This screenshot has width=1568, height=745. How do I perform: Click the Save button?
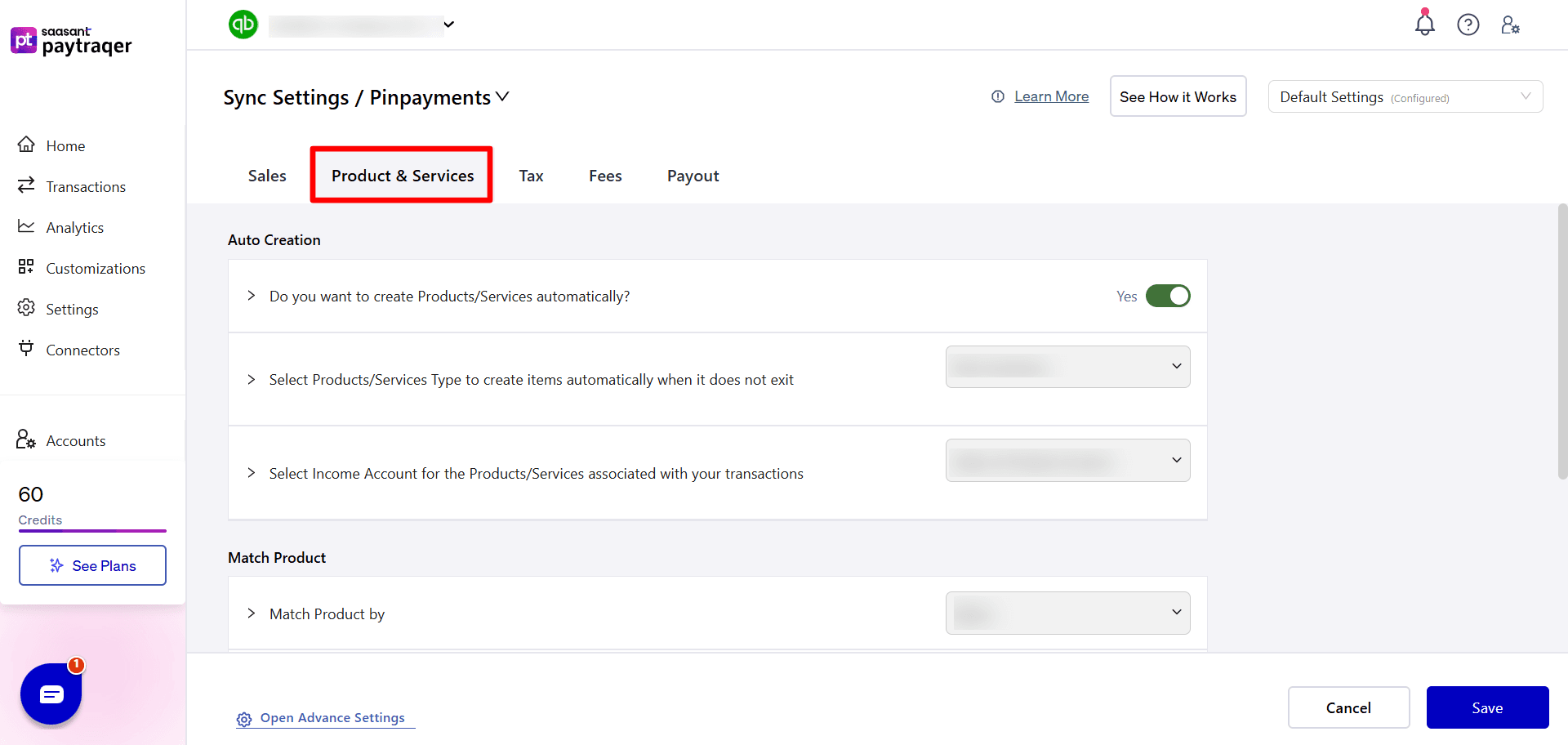pos(1487,707)
